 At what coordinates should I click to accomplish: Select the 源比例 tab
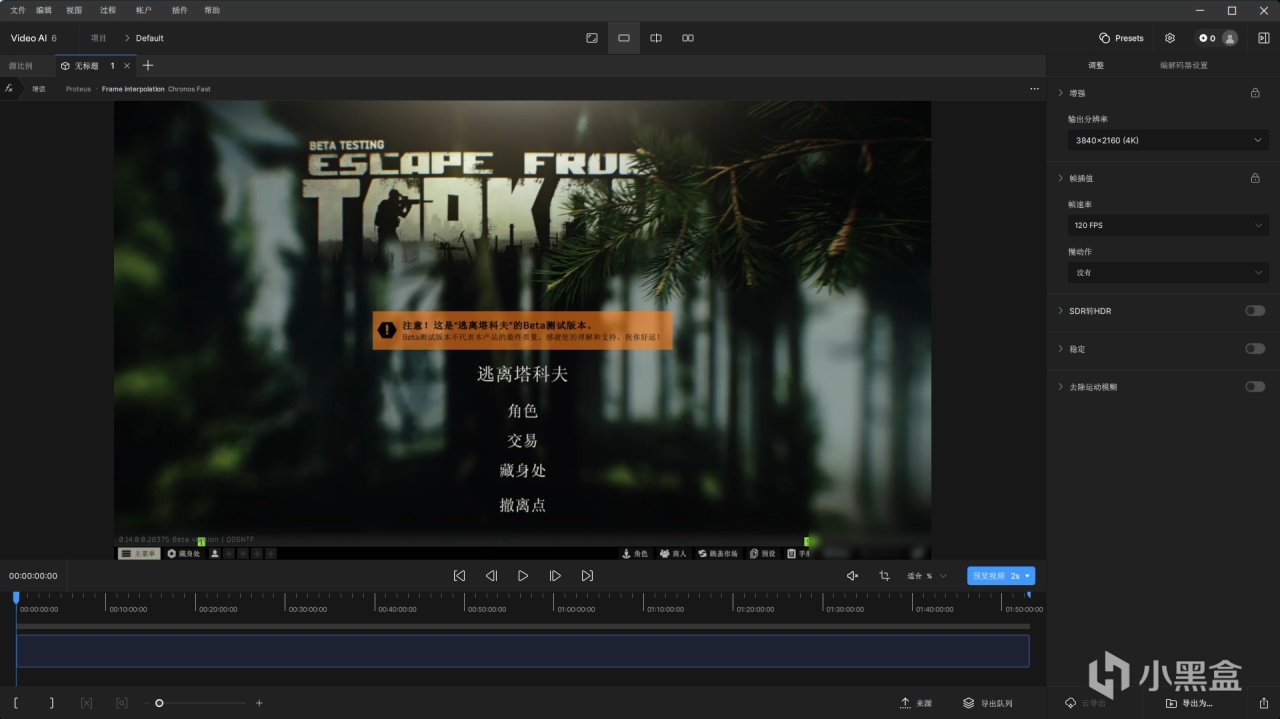click(x=21, y=66)
